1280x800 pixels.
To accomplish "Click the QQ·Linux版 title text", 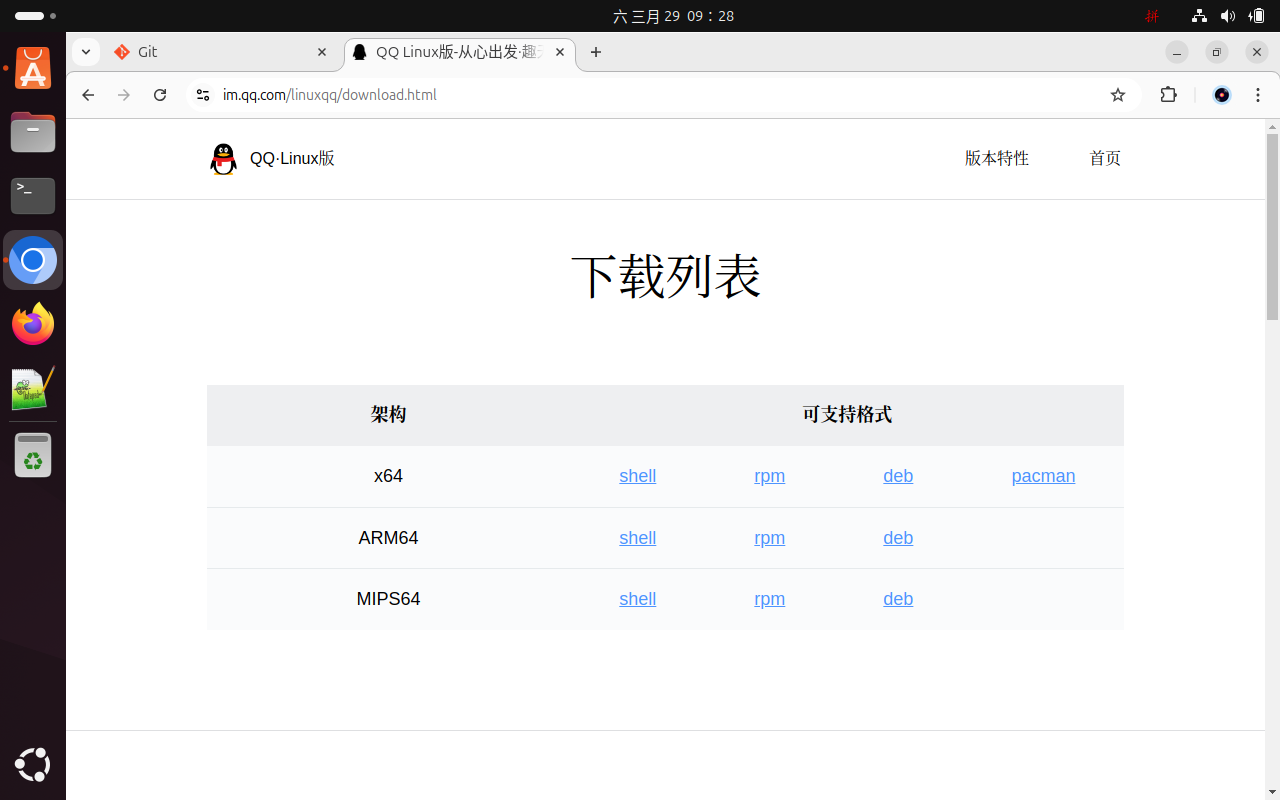I will [292, 158].
